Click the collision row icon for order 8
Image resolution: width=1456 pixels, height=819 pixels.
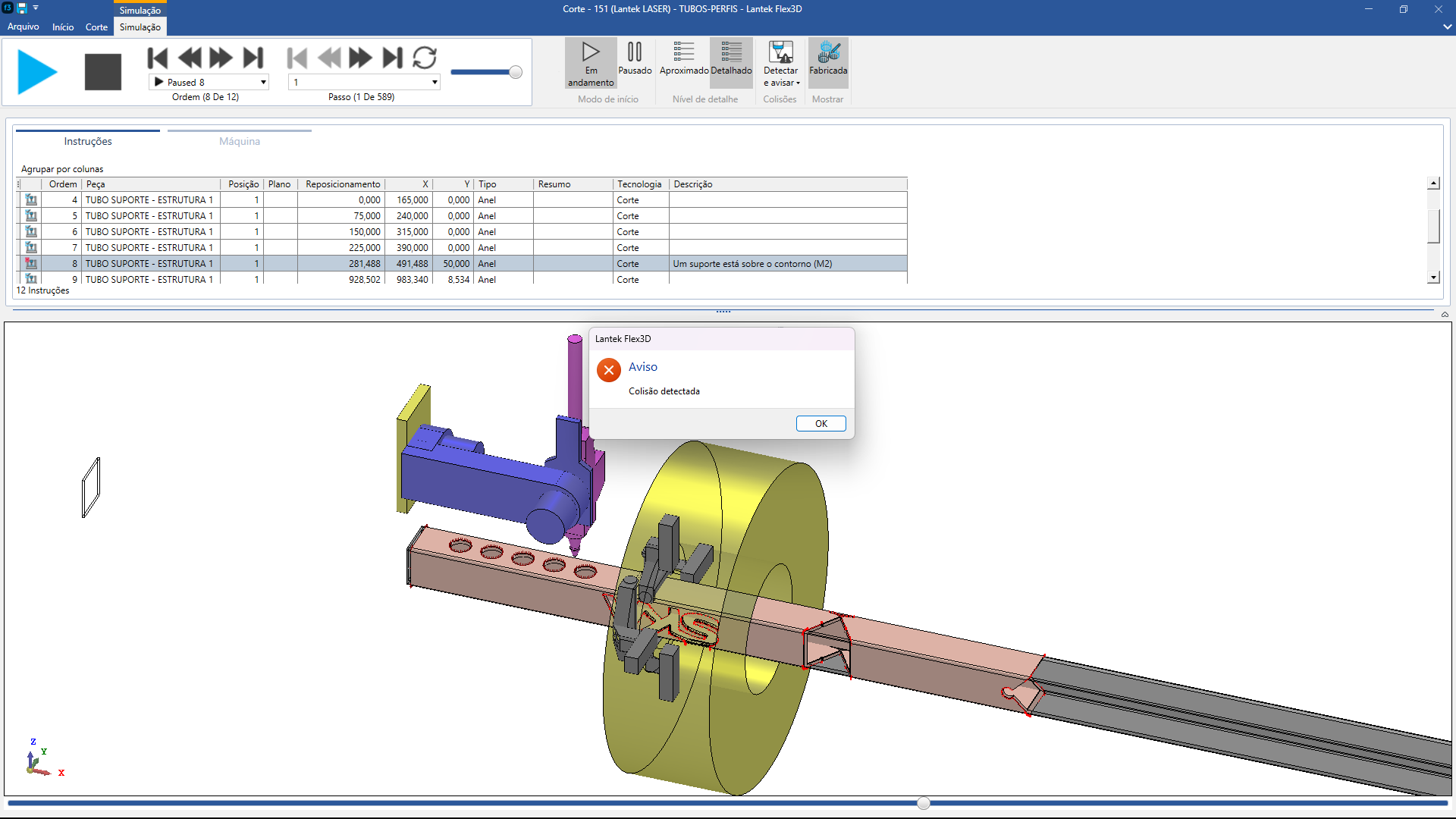pyautogui.click(x=31, y=264)
